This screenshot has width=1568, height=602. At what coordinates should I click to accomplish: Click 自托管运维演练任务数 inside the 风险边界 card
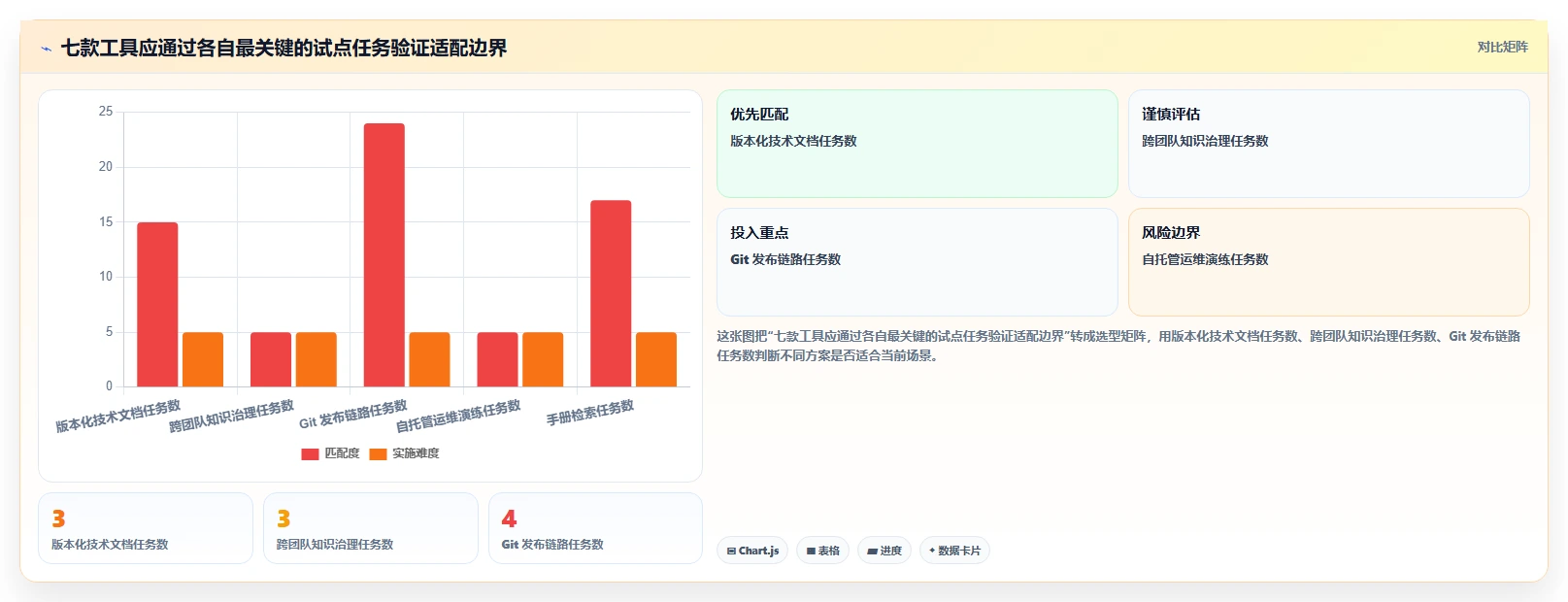click(1205, 259)
